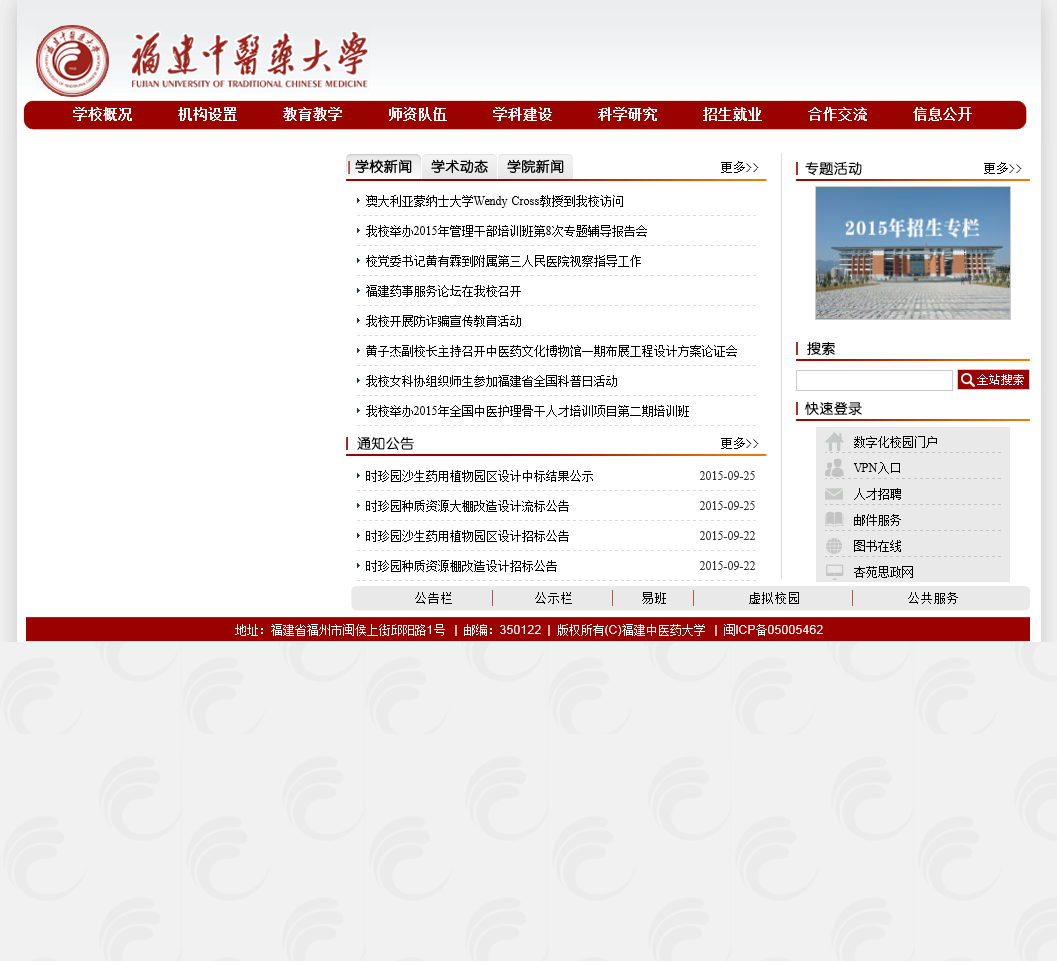Viewport: 1057px width, 961px height.
Task: Open the 科学研究 menu
Action: tap(628, 115)
